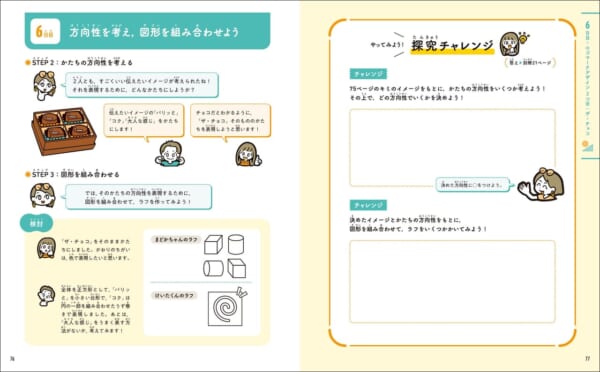
Task: Click the STEP 2 orange bullet heading
Action: 79,62
